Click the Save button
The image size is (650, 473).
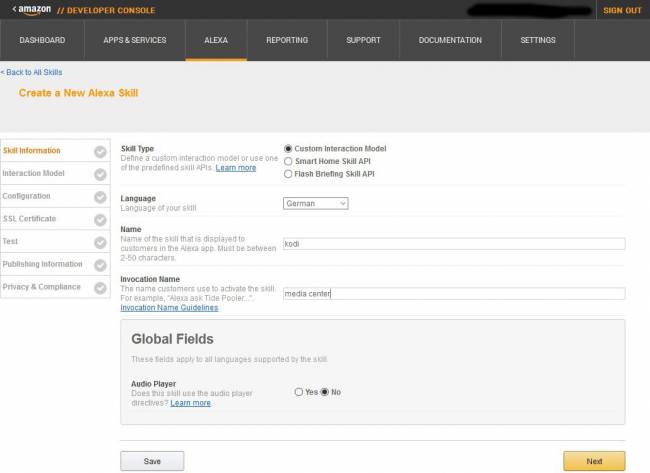(x=152, y=461)
